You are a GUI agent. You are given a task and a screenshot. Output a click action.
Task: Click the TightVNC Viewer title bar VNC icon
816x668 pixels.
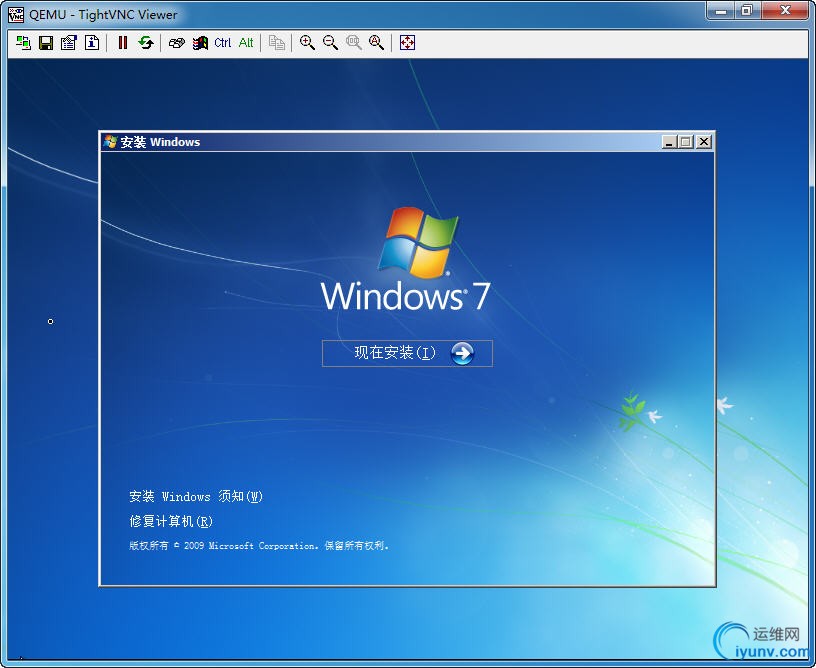[16, 15]
